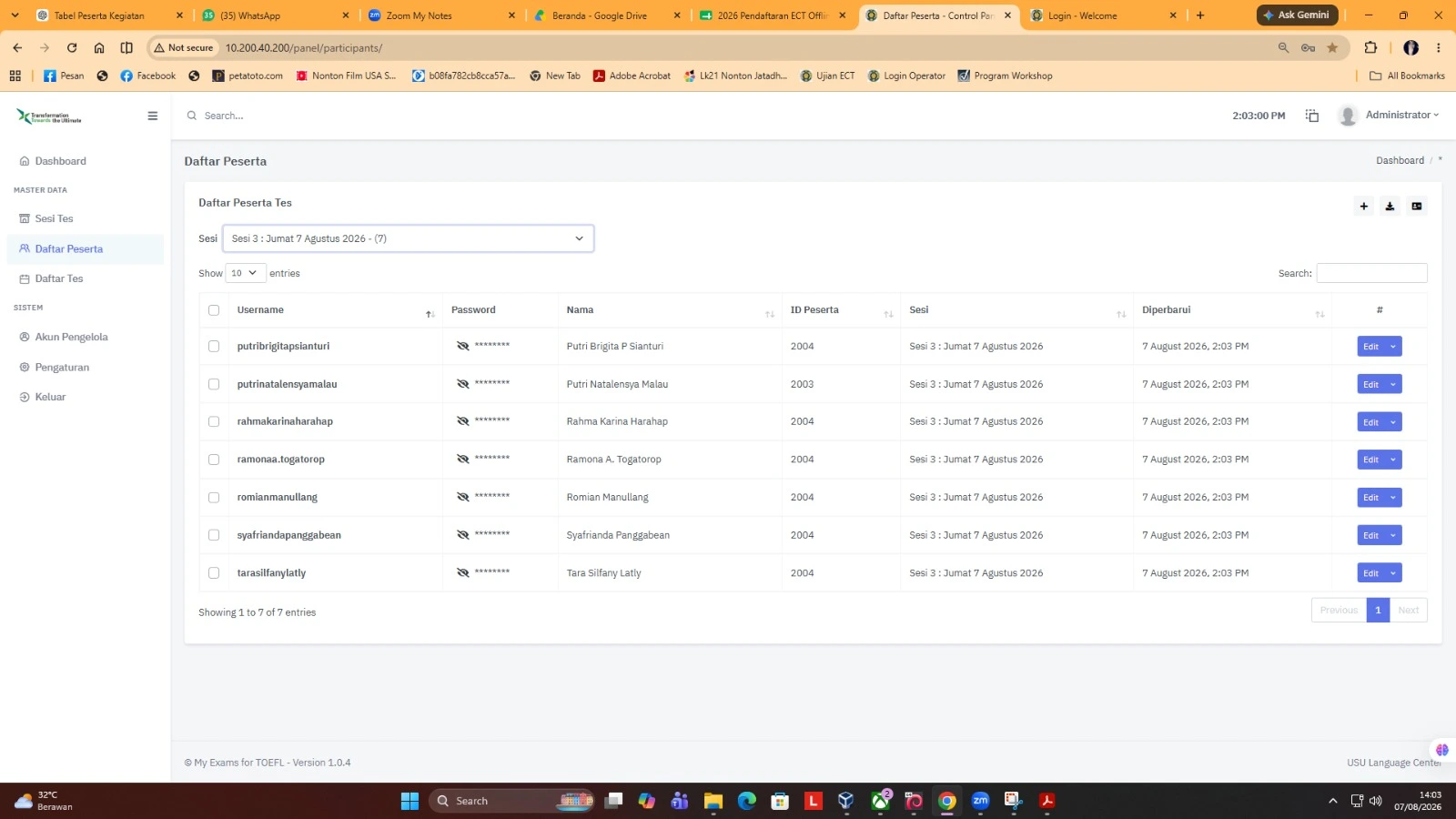Open Zoom from the taskbar

tap(980, 801)
